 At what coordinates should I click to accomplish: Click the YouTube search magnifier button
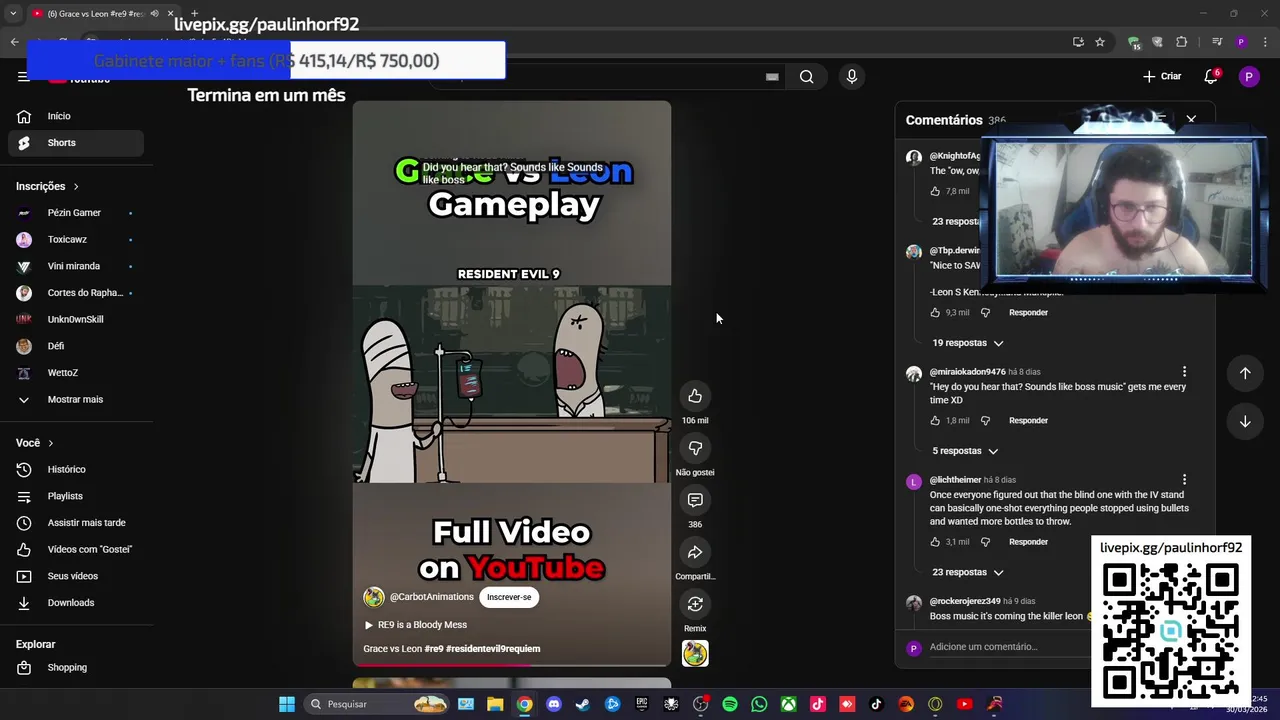(x=806, y=77)
